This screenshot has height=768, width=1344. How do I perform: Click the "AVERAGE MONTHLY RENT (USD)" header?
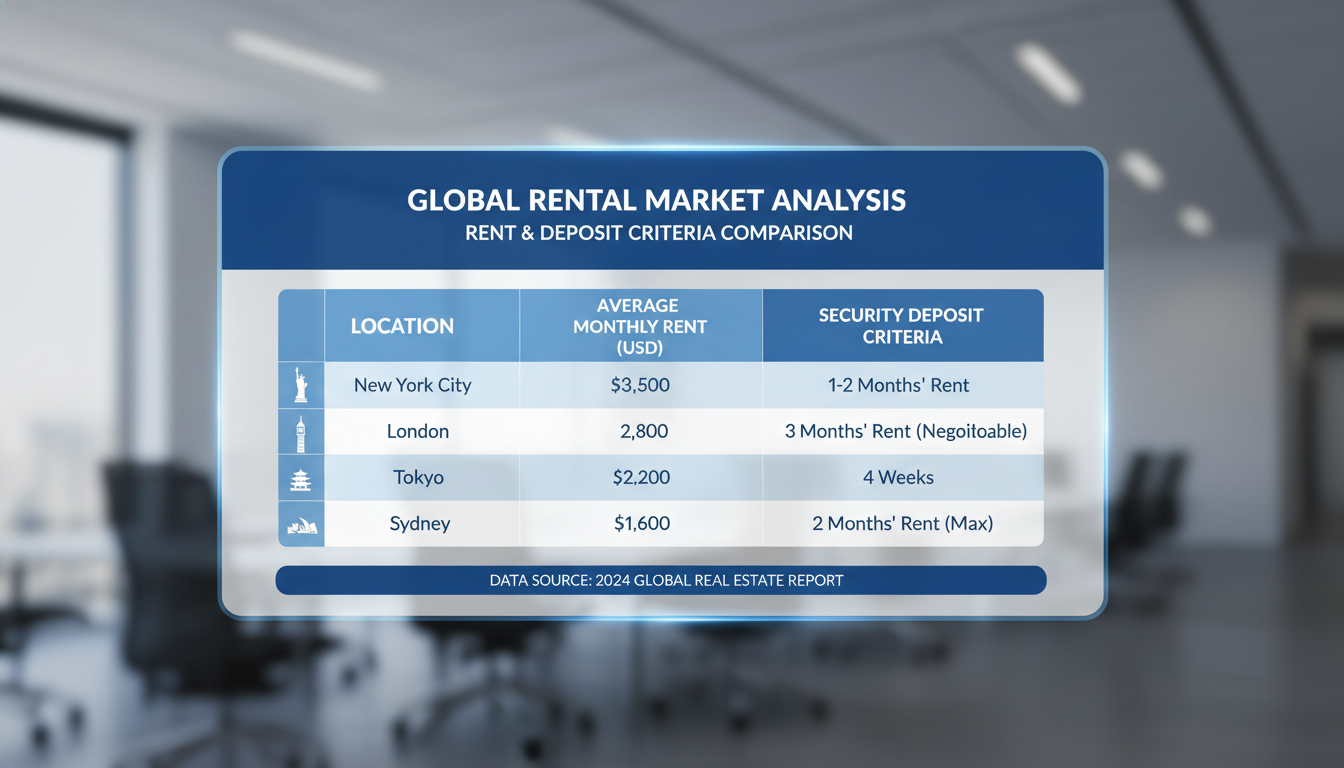click(640, 326)
